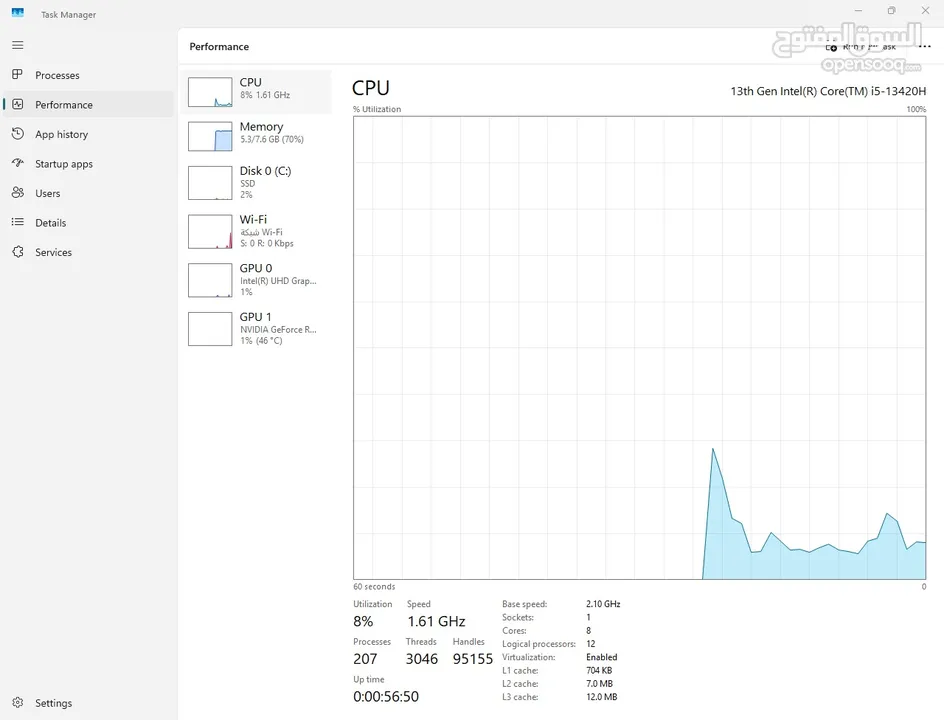Click the App history clock icon
944x720 pixels.
(x=17, y=134)
